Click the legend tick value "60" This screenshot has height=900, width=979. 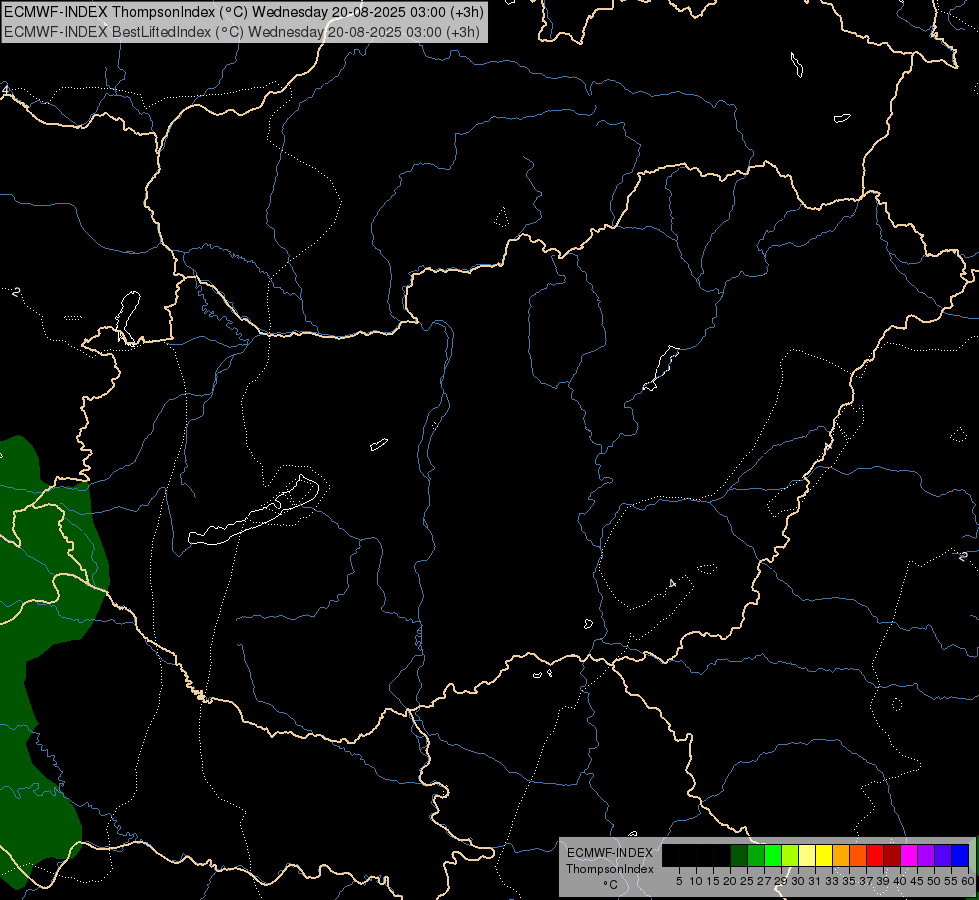tap(967, 881)
